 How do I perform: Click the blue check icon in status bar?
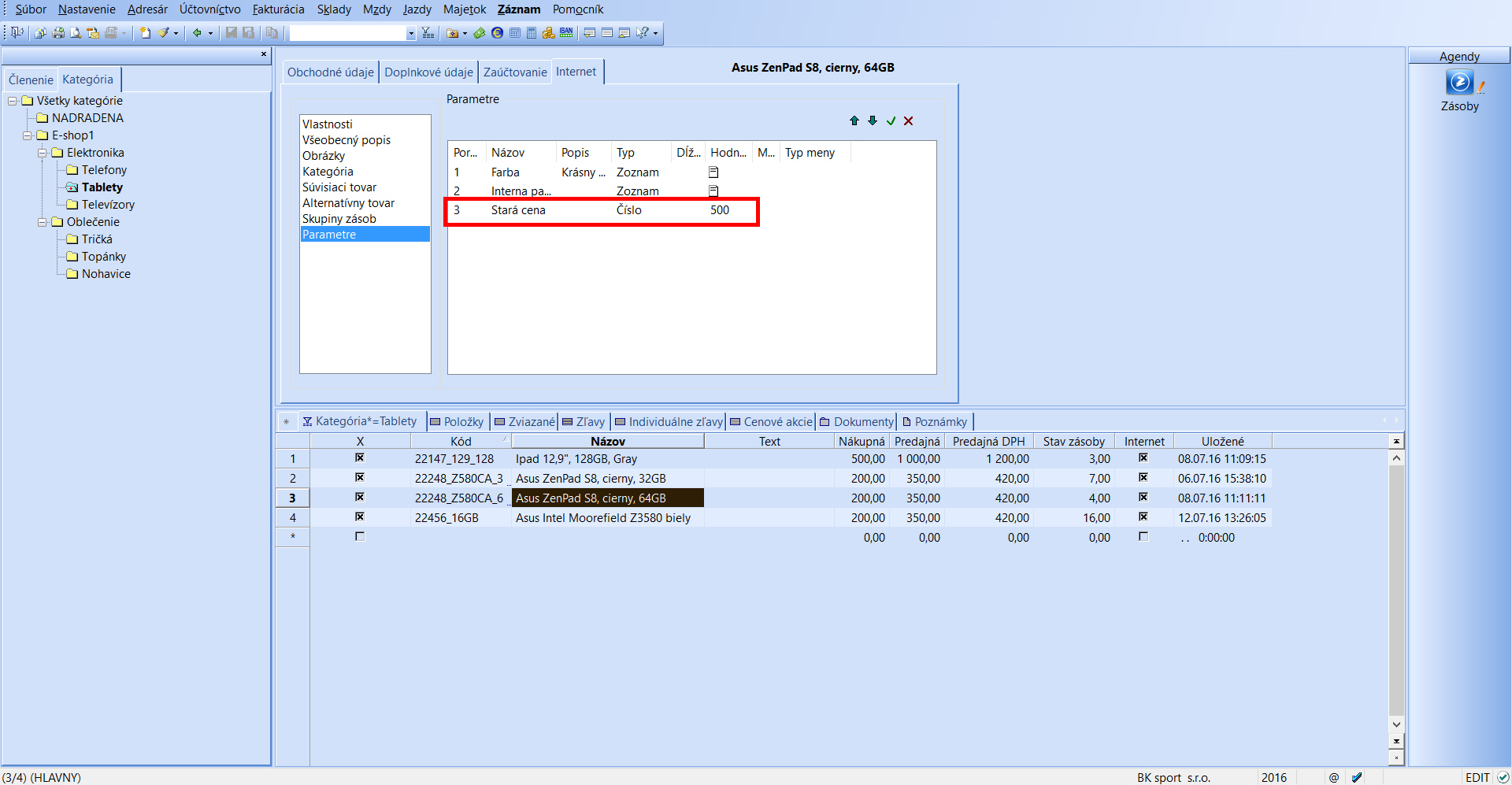point(1357,777)
